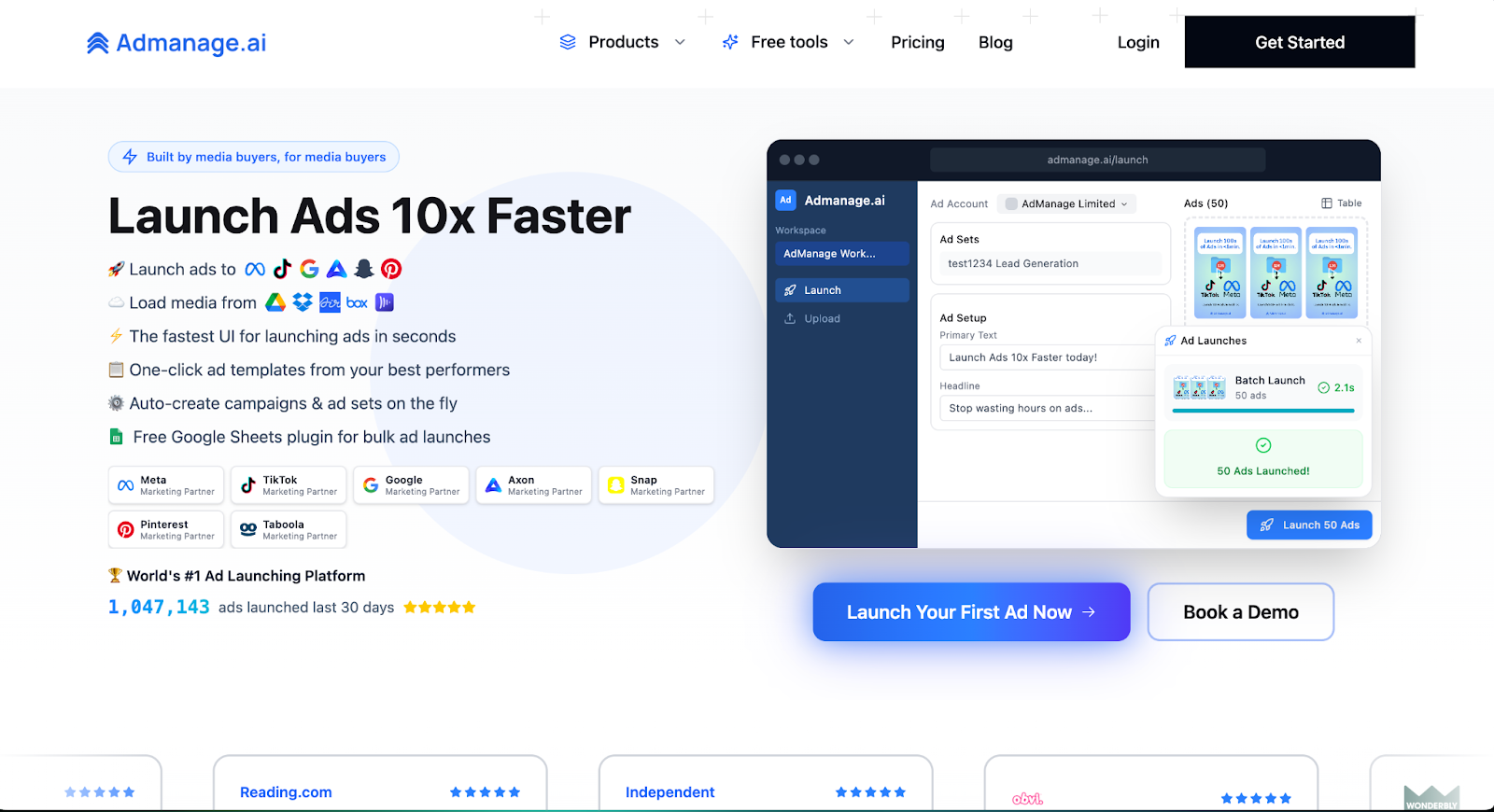
Task: Click the lightning bolt icon in the badge
Action: tap(130, 157)
